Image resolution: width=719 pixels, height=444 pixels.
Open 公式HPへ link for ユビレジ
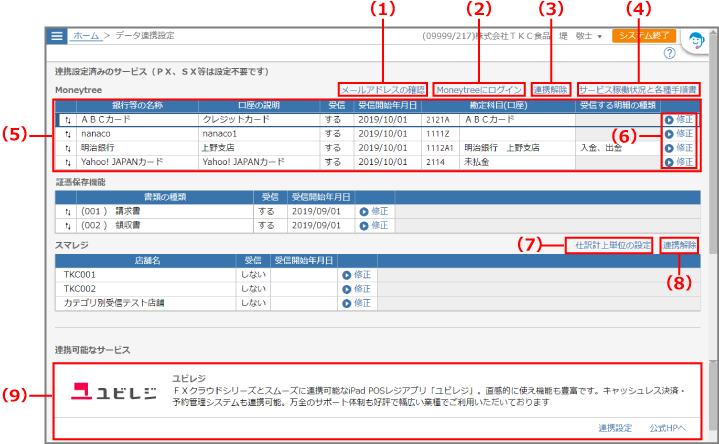tap(668, 428)
